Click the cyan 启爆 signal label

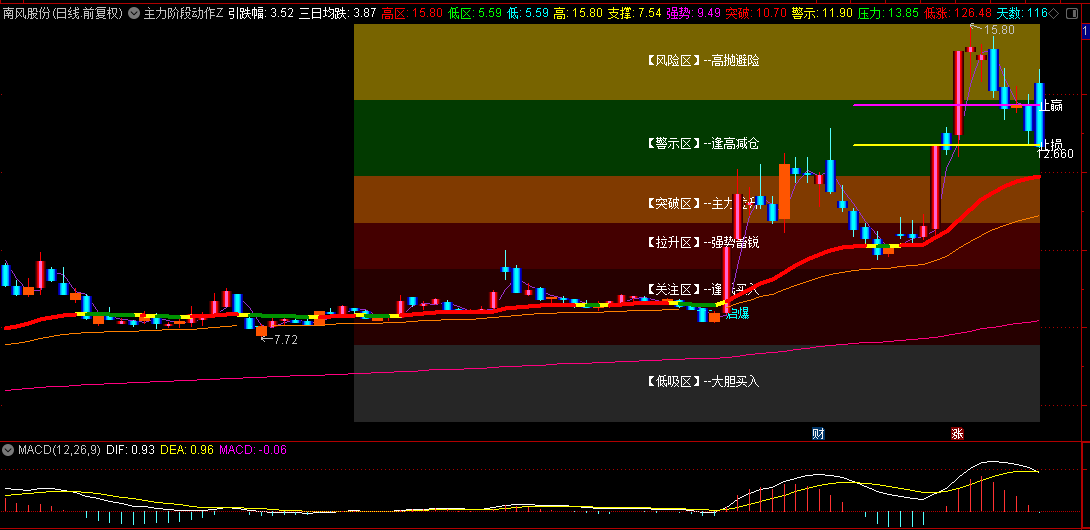point(738,314)
